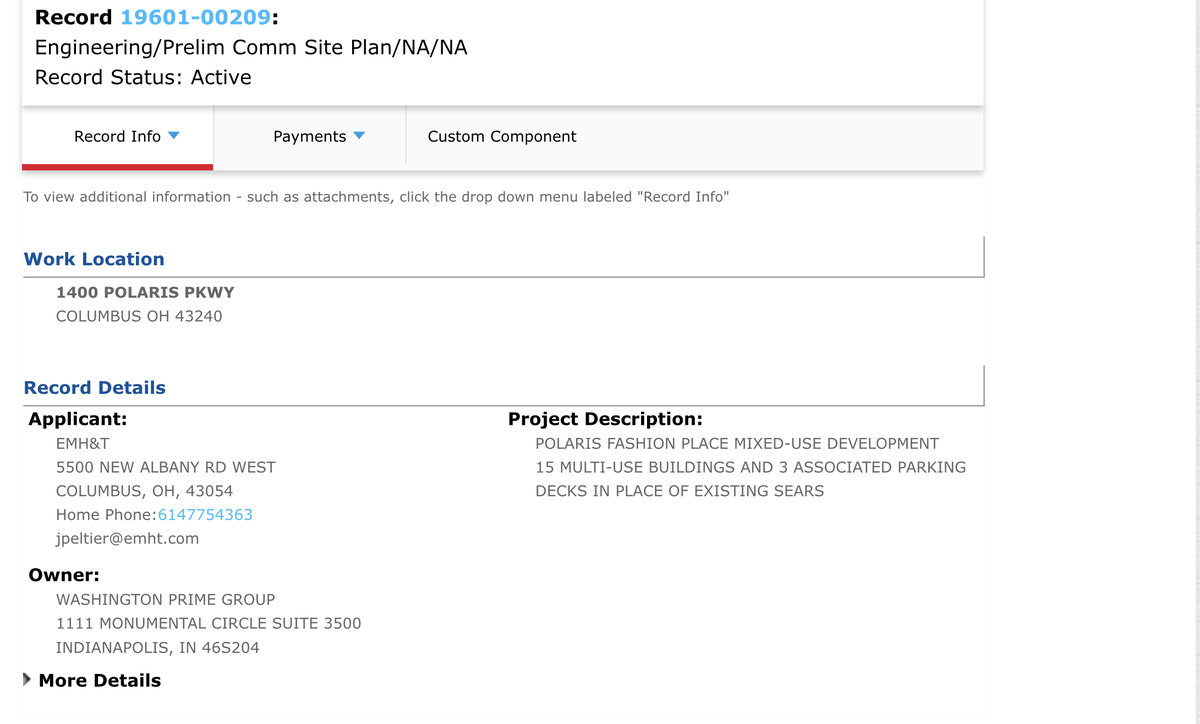Click the Applicant label

(x=78, y=419)
